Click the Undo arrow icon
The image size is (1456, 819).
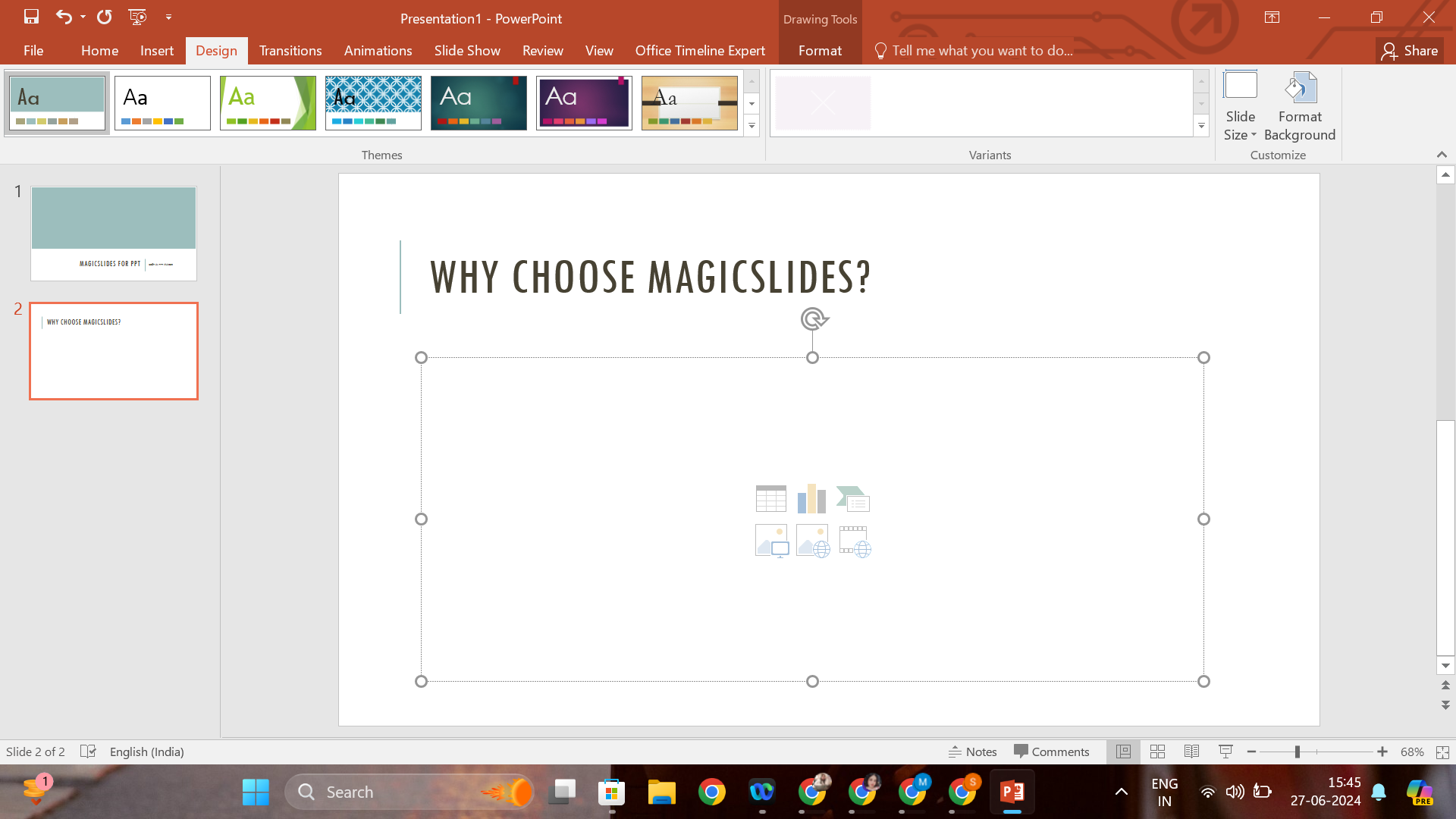pyautogui.click(x=64, y=17)
